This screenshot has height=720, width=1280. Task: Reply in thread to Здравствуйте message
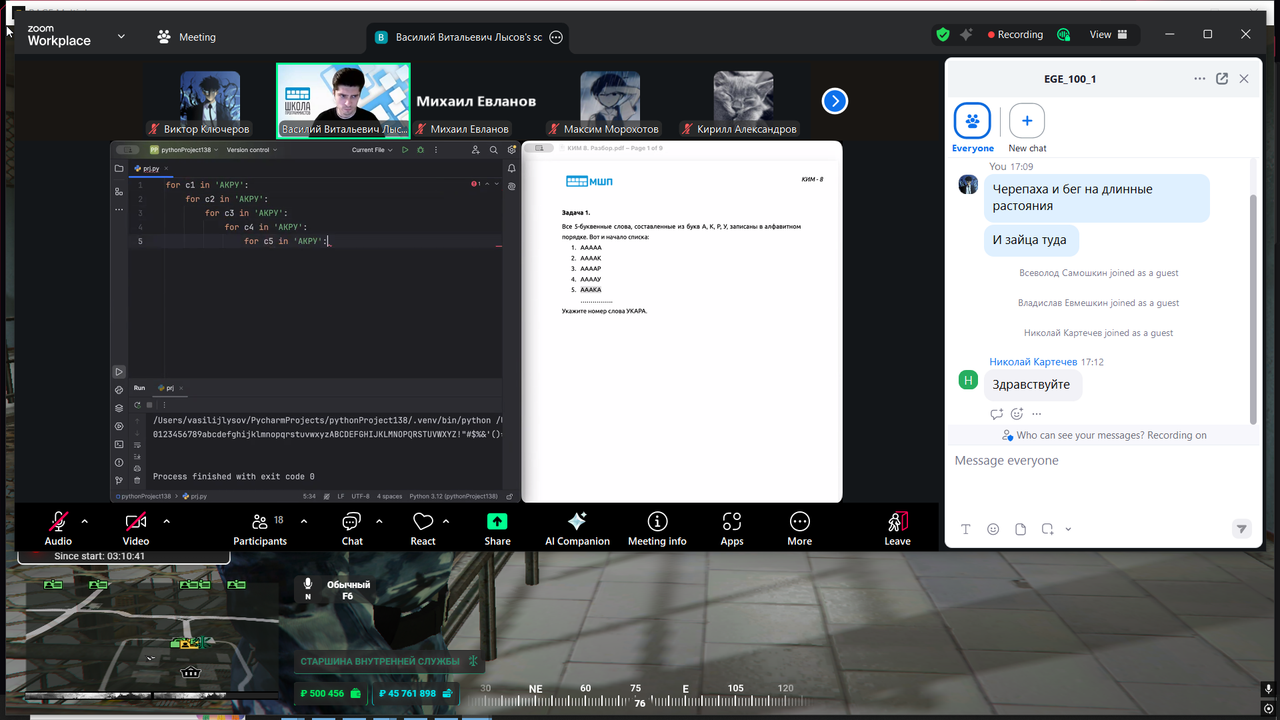coord(996,414)
